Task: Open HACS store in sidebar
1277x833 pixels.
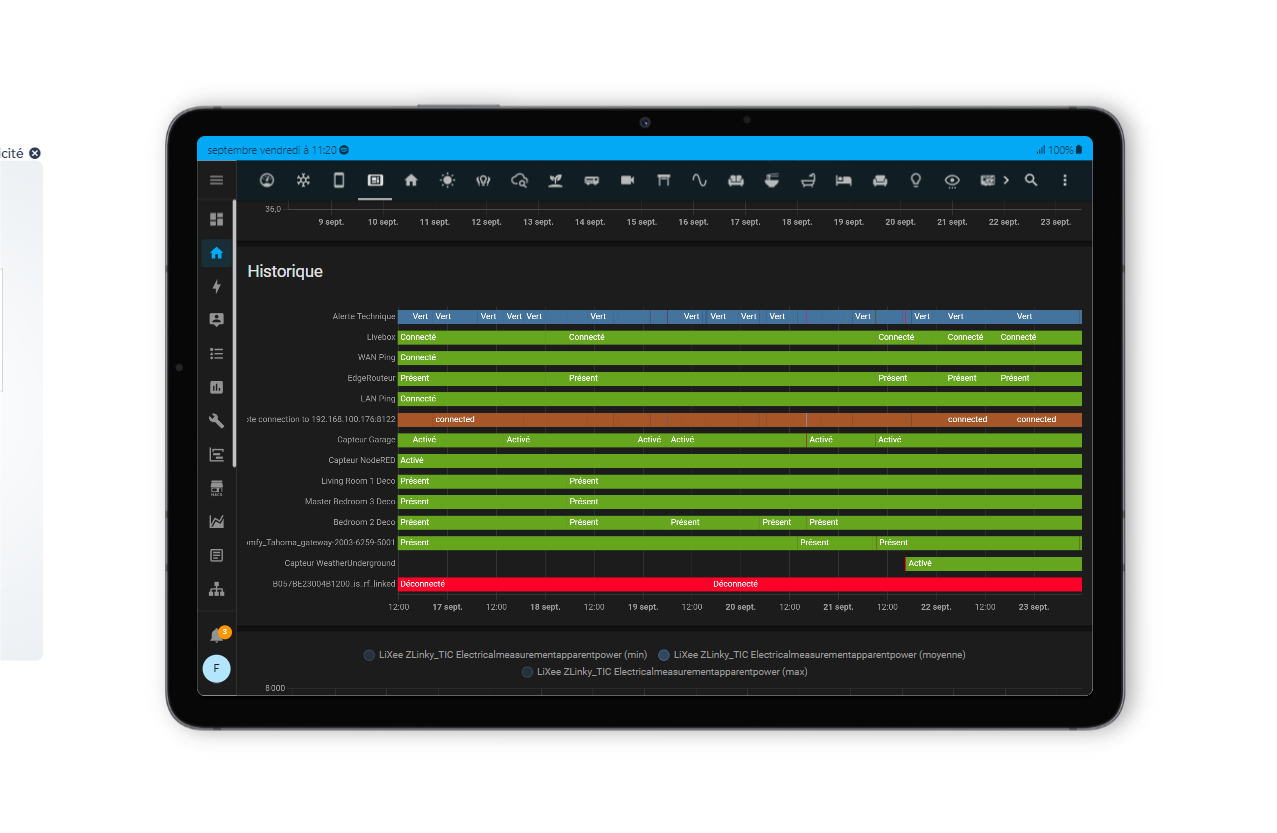Action: click(216, 488)
